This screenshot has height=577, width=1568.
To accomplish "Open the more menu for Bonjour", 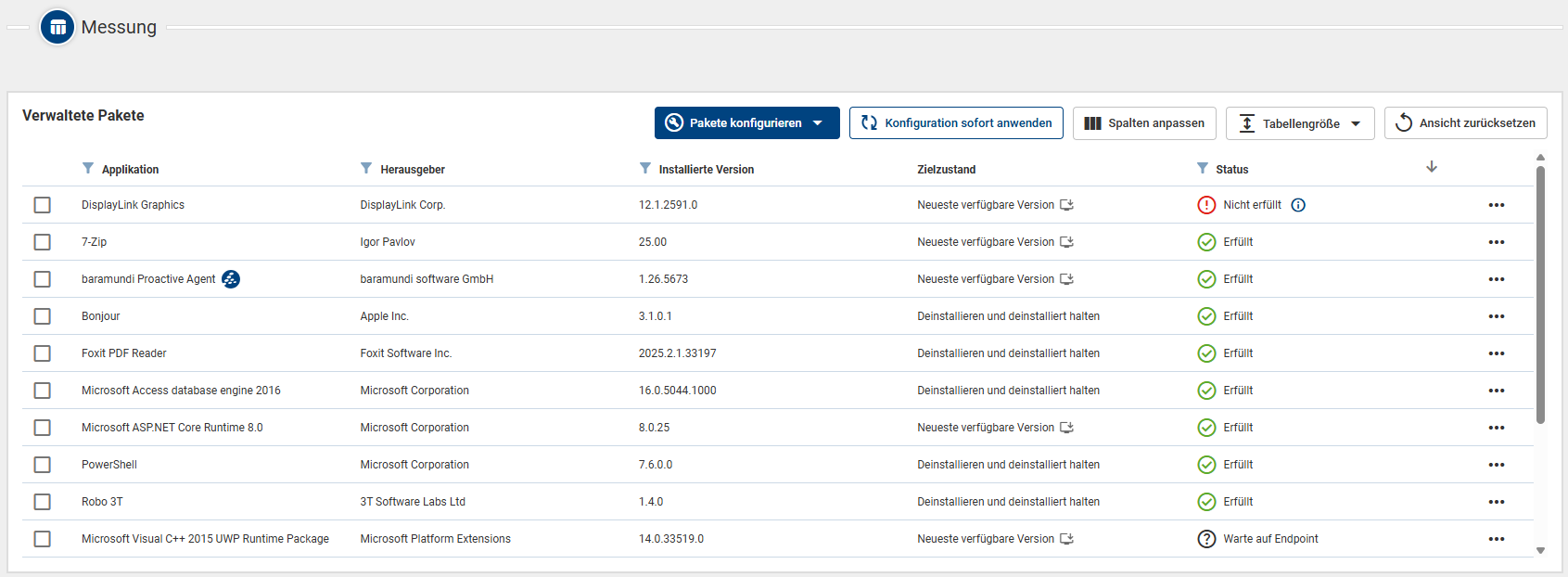I will 1497,316.
